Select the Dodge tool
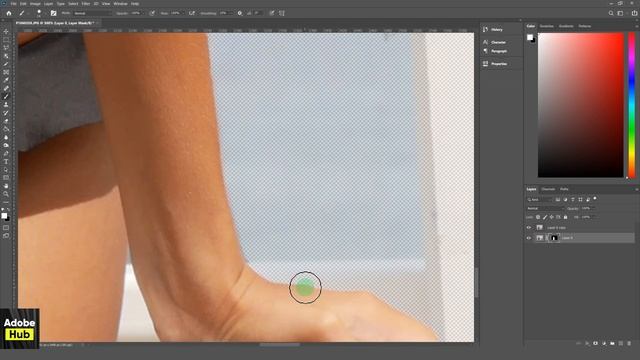Screen dimensions: 640x360 pos(6,146)
